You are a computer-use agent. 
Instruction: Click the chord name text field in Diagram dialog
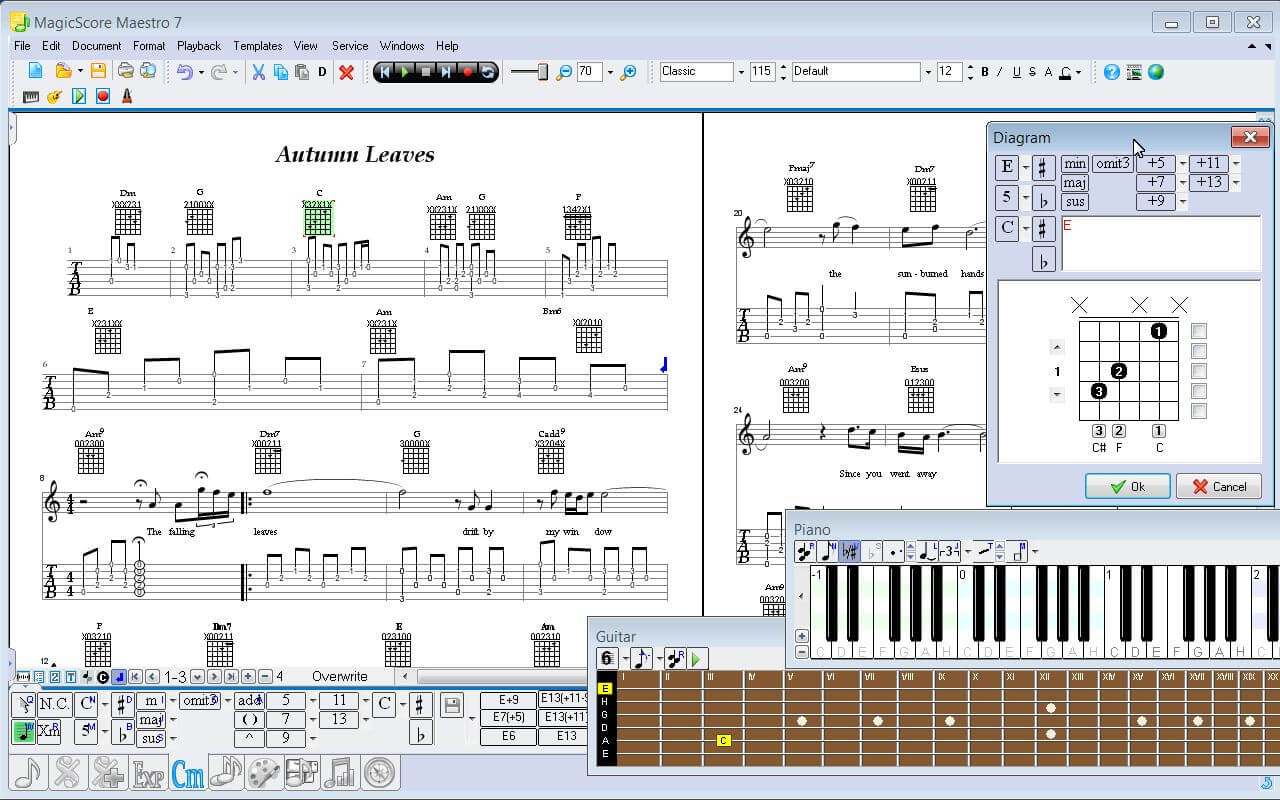1161,244
